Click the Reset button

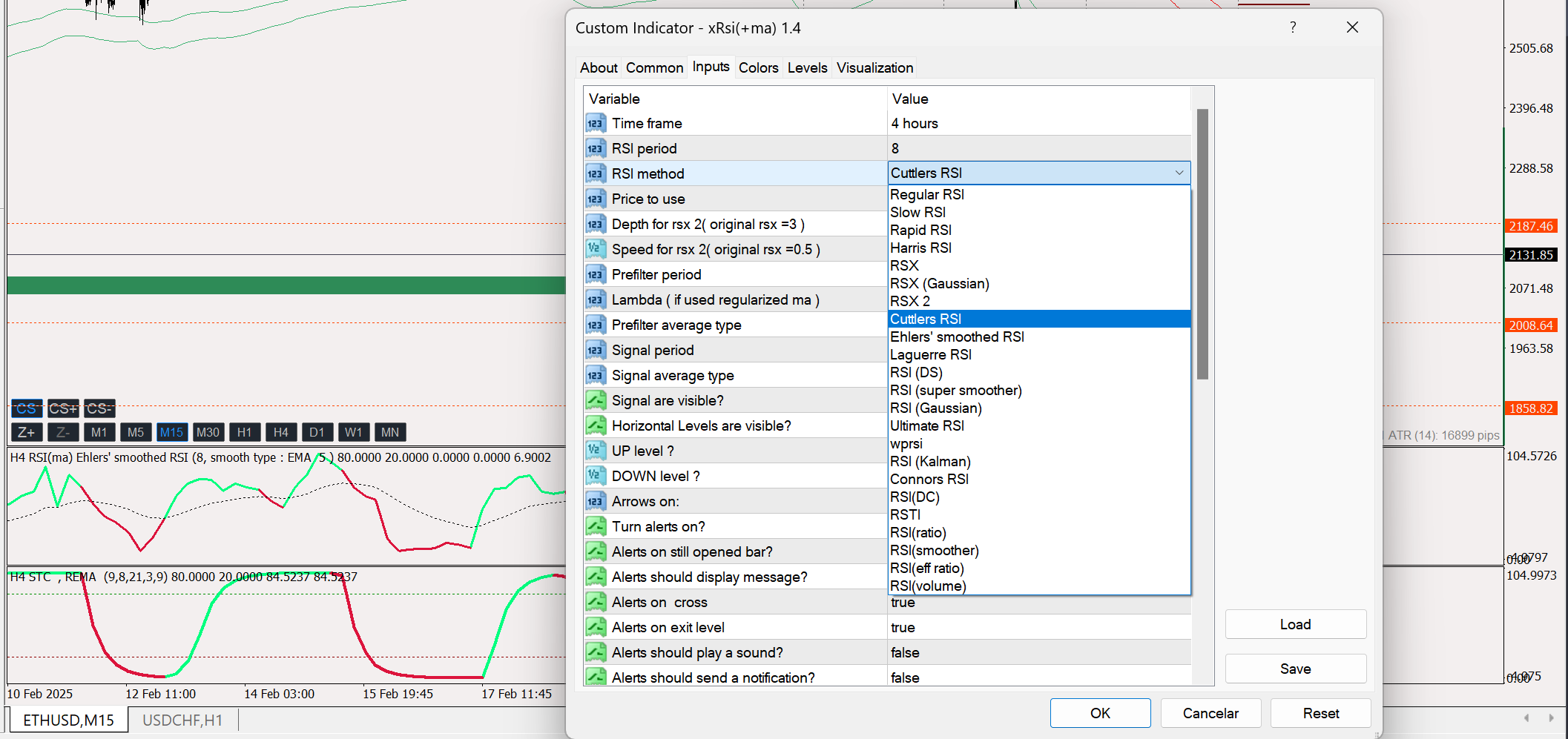1321,713
